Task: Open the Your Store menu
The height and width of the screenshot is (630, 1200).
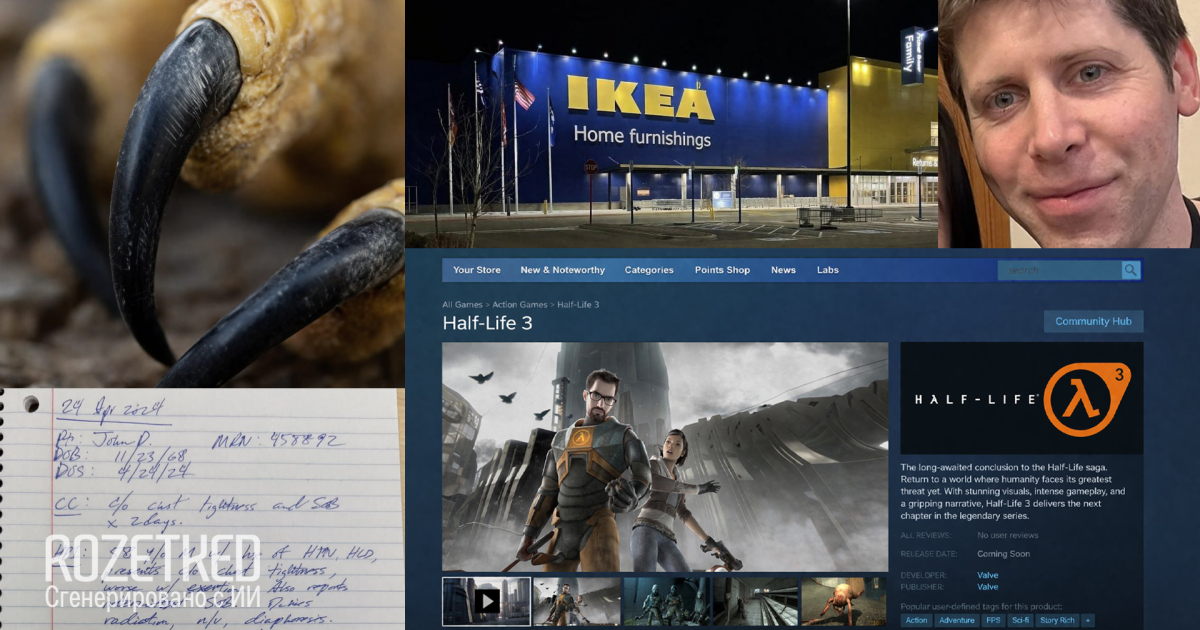Action: tap(476, 270)
